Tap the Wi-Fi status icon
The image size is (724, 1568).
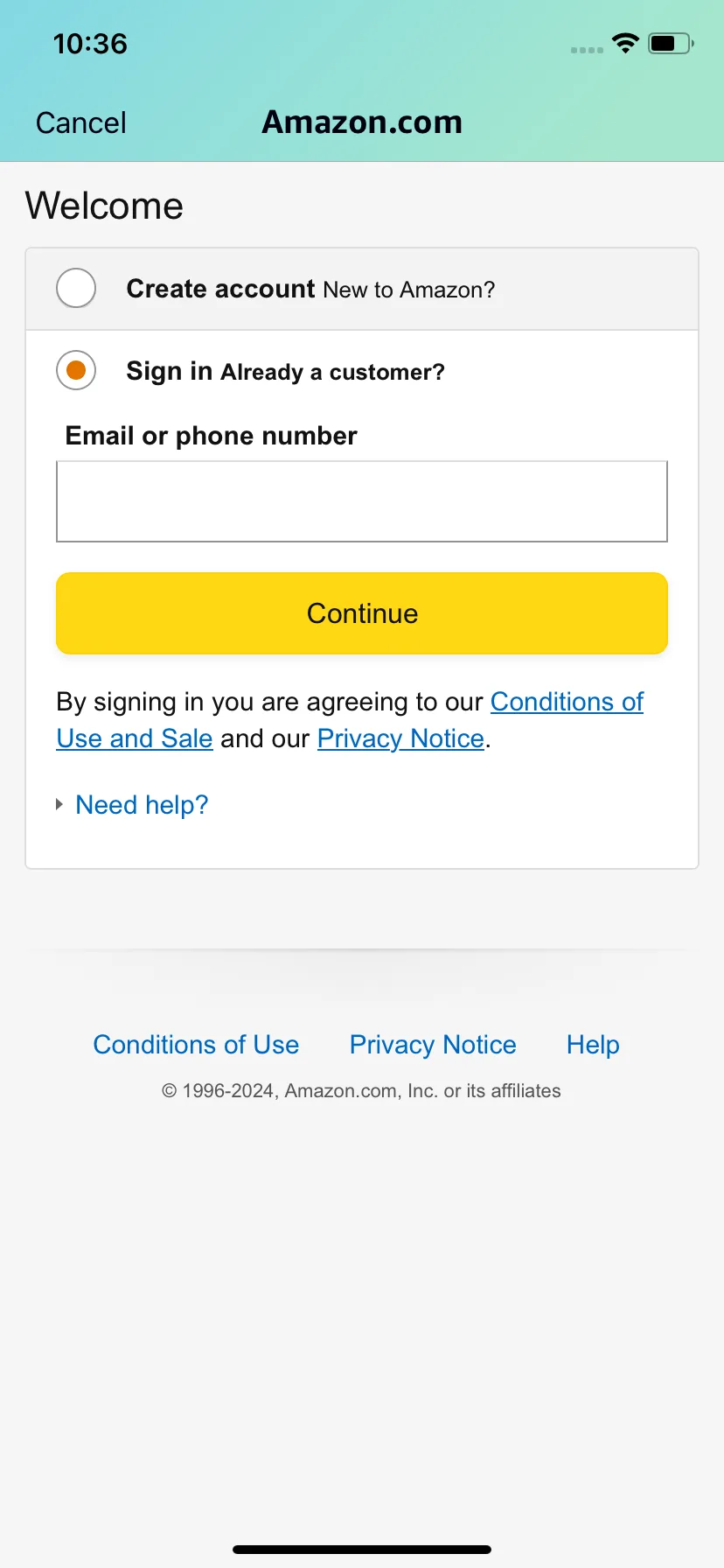pyautogui.click(x=625, y=43)
